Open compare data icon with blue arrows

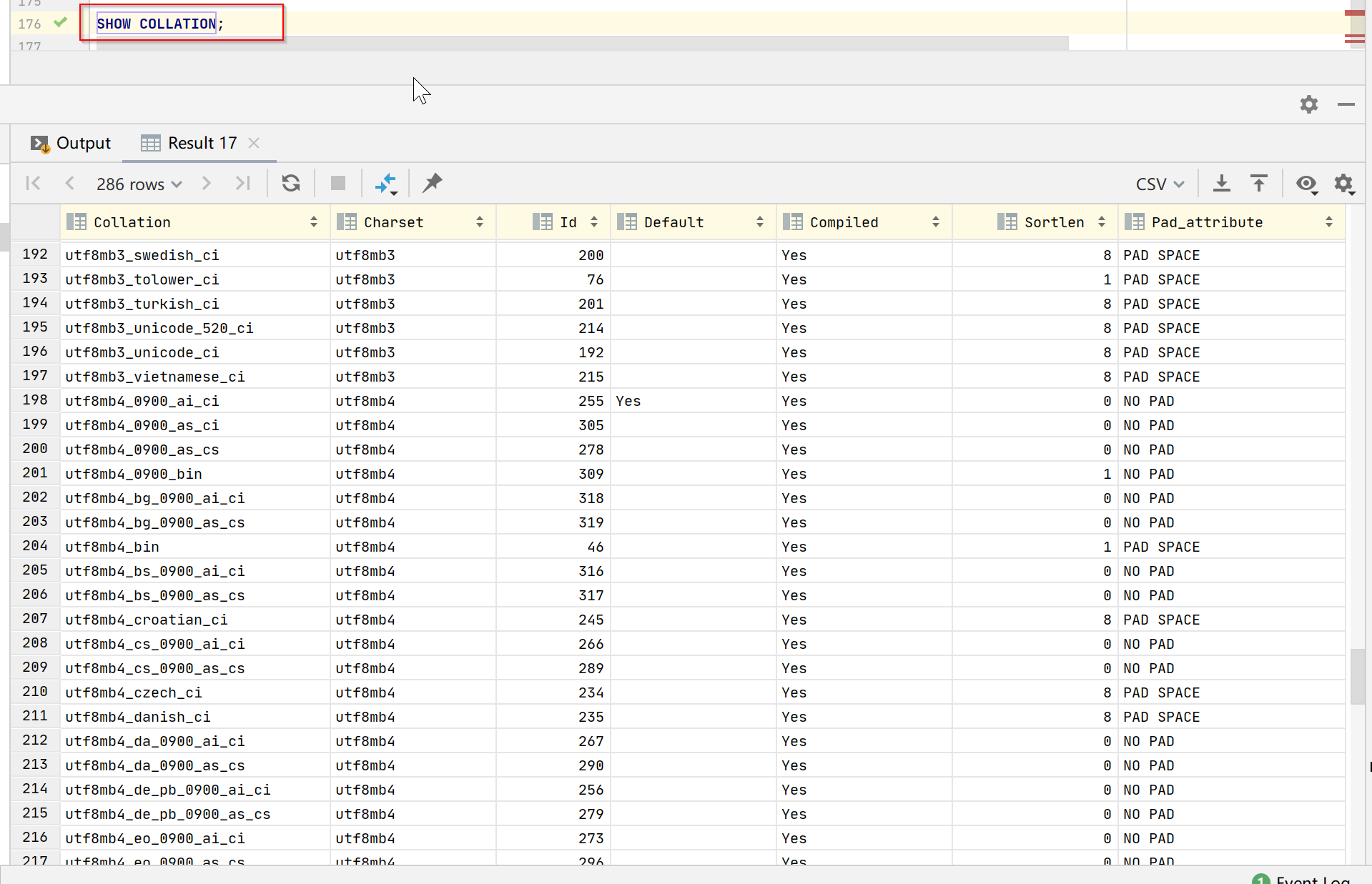pos(386,184)
